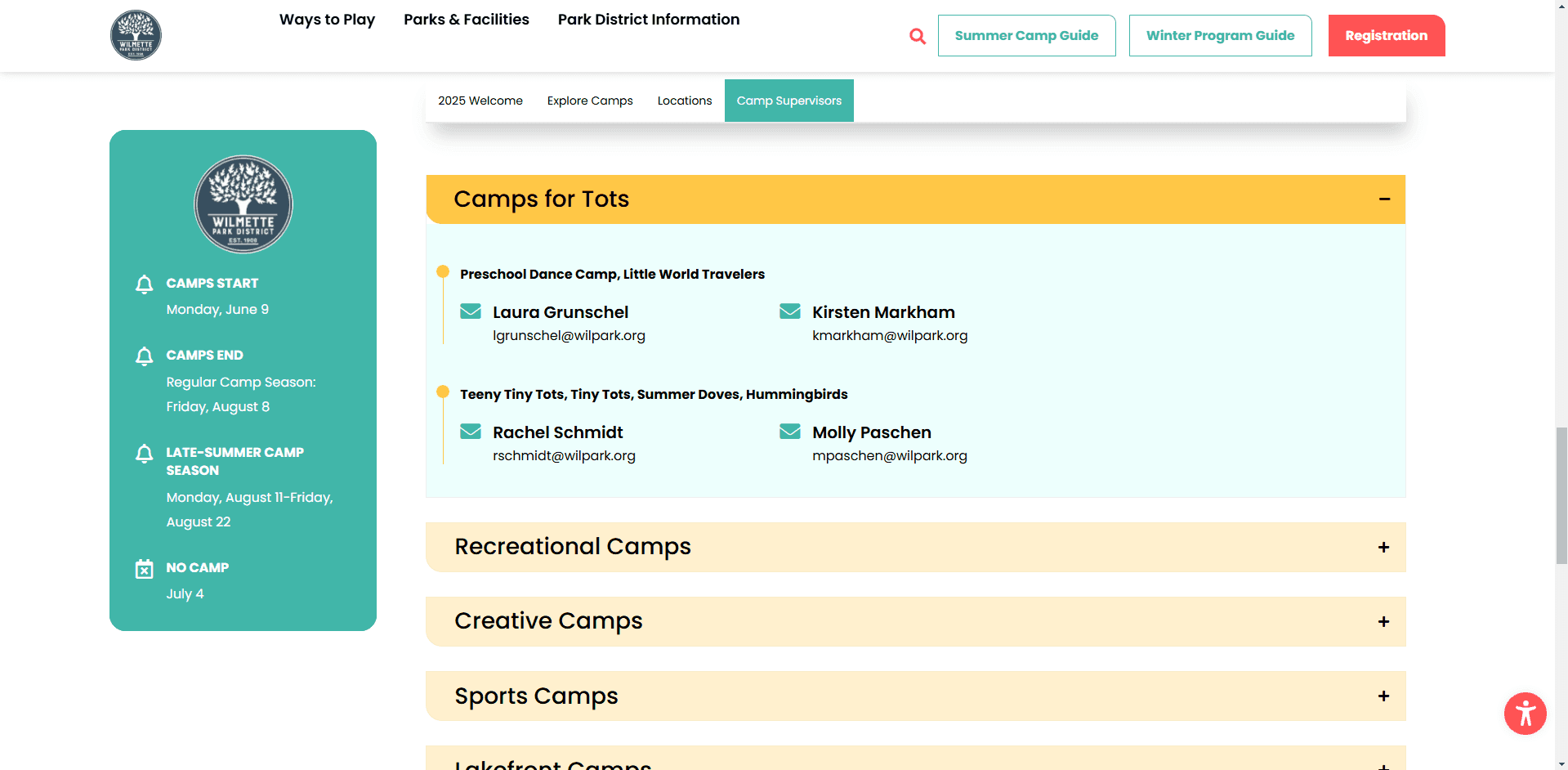Click envelope icon beside Kirsten Markham
The height and width of the screenshot is (770, 1568).
click(x=790, y=311)
